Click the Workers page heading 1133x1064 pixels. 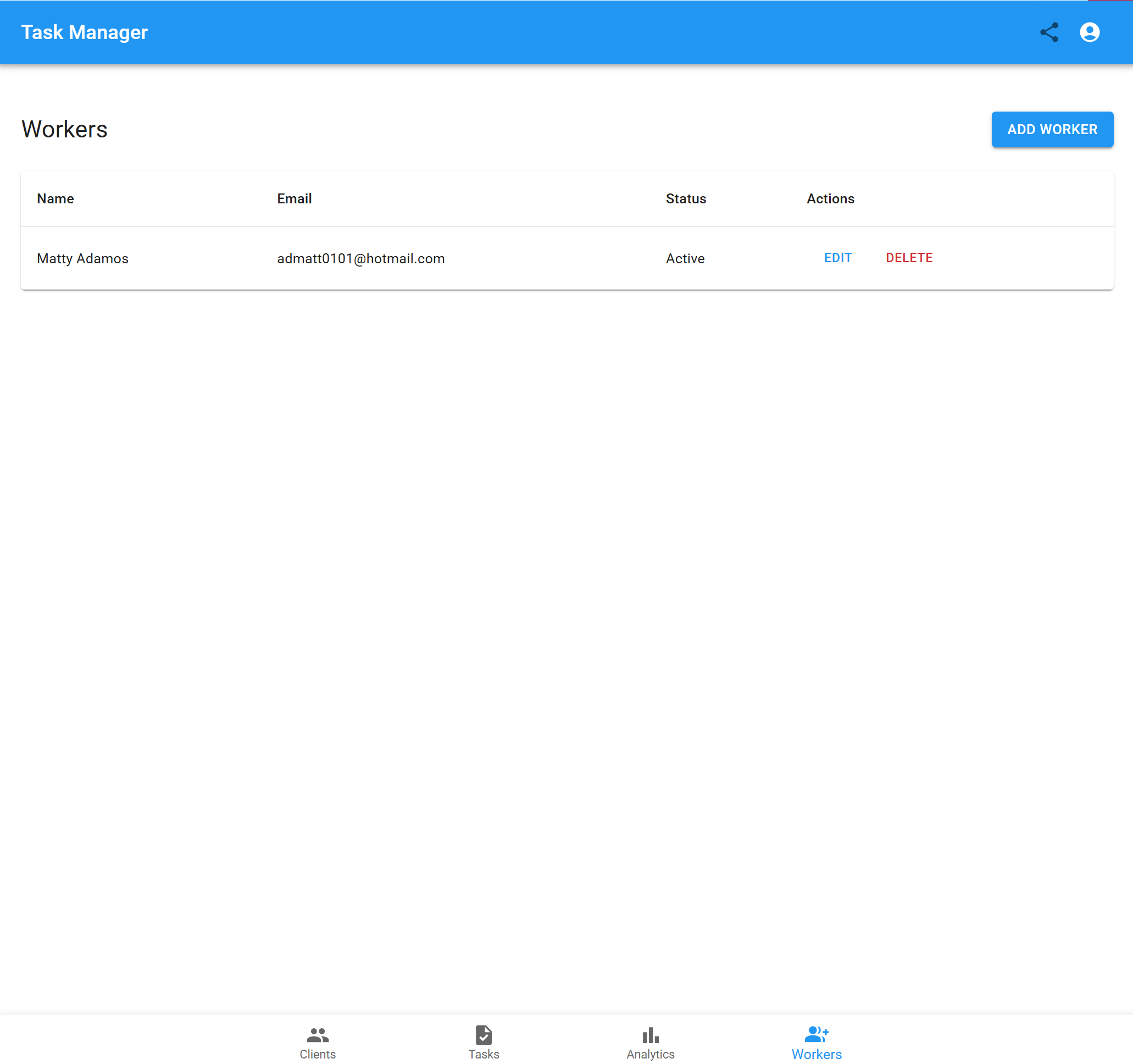point(64,129)
